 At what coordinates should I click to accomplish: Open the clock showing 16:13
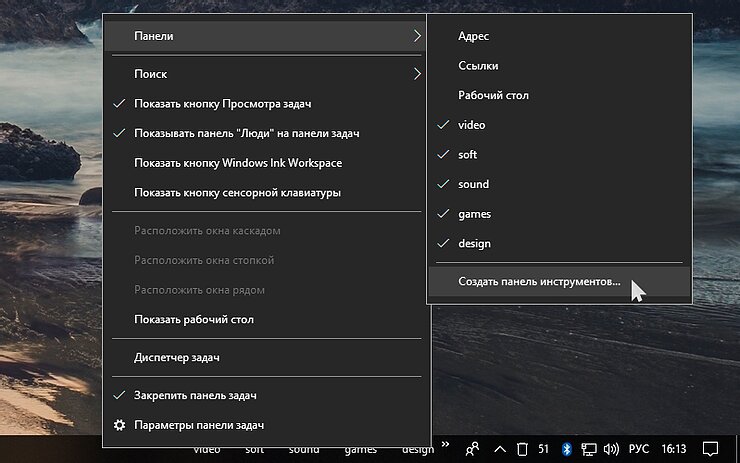click(x=673, y=449)
